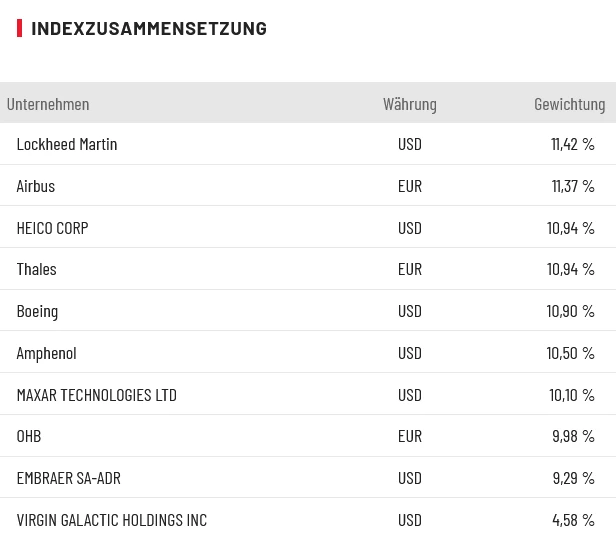Select the HEICO CORP row
Viewport: 616px width, 552px height.
coord(53,228)
